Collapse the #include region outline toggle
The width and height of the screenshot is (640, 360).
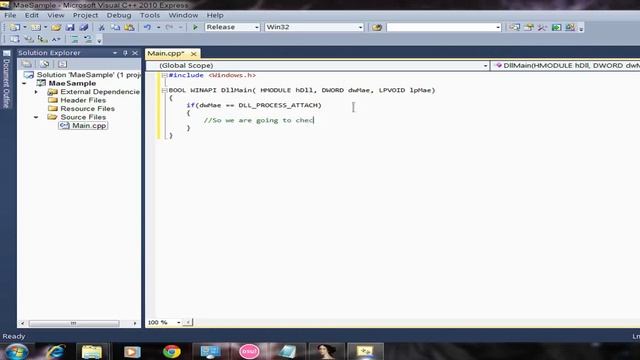[x=164, y=75]
